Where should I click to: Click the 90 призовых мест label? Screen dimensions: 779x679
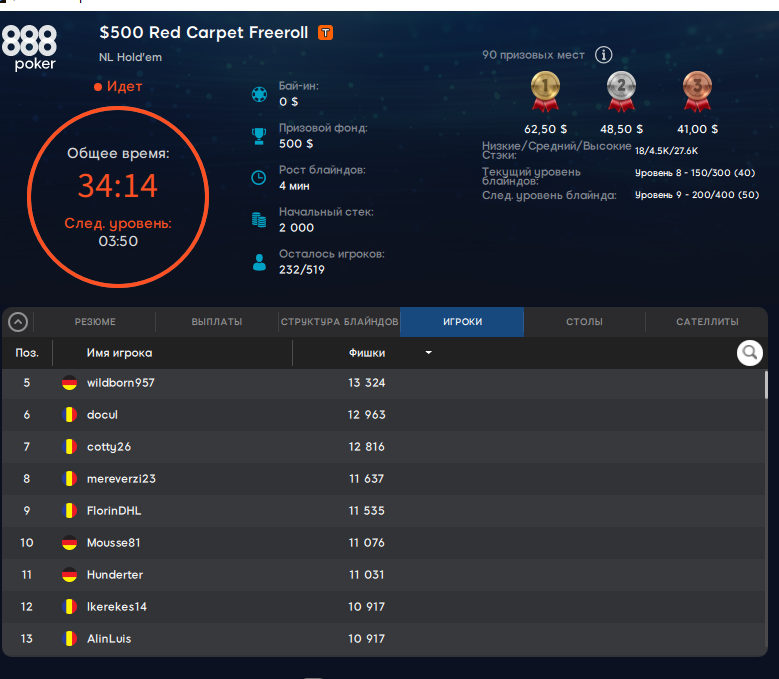[x=533, y=55]
